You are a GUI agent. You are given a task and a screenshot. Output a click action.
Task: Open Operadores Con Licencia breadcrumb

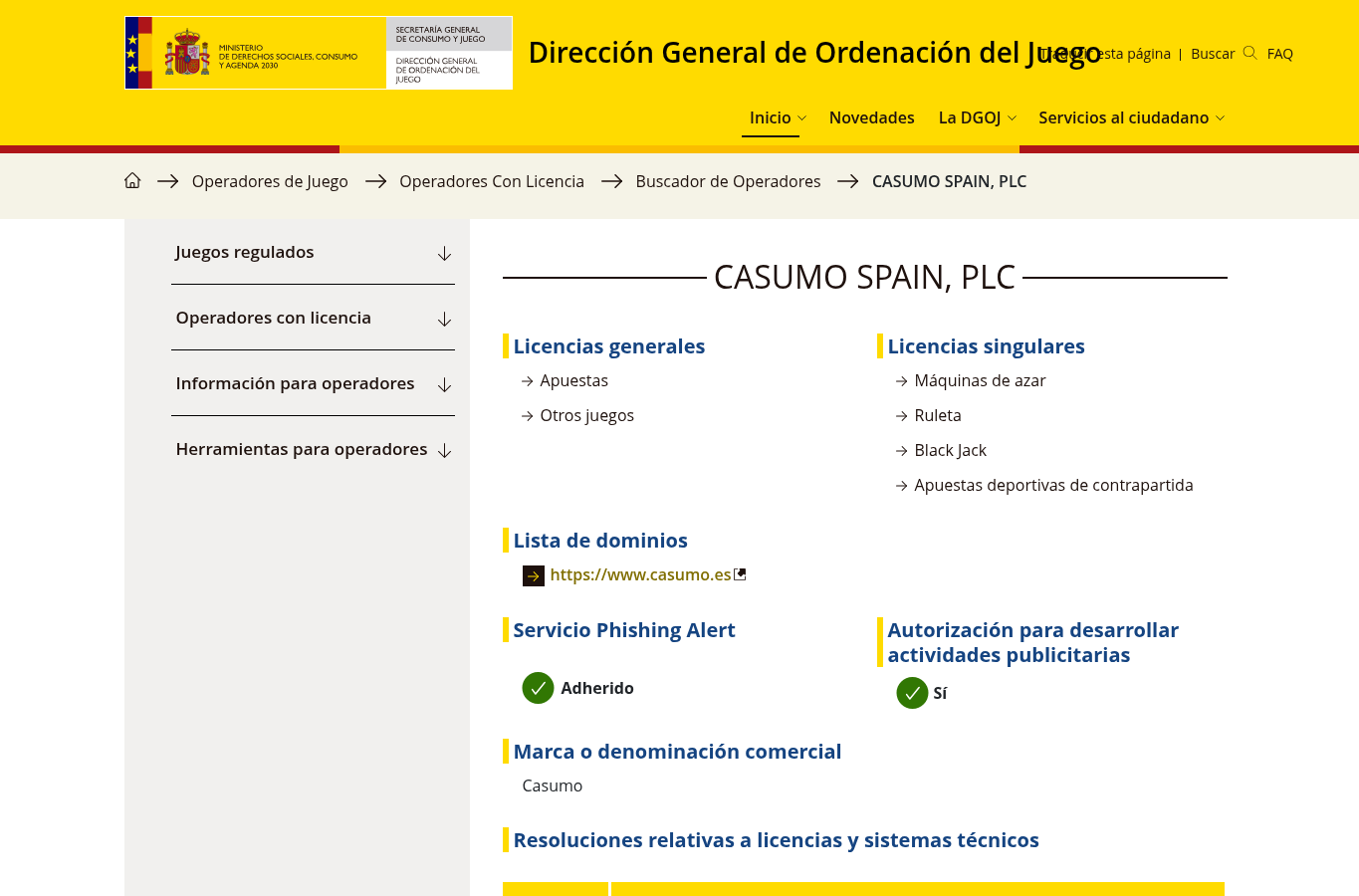pyautogui.click(x=492, y=181)
